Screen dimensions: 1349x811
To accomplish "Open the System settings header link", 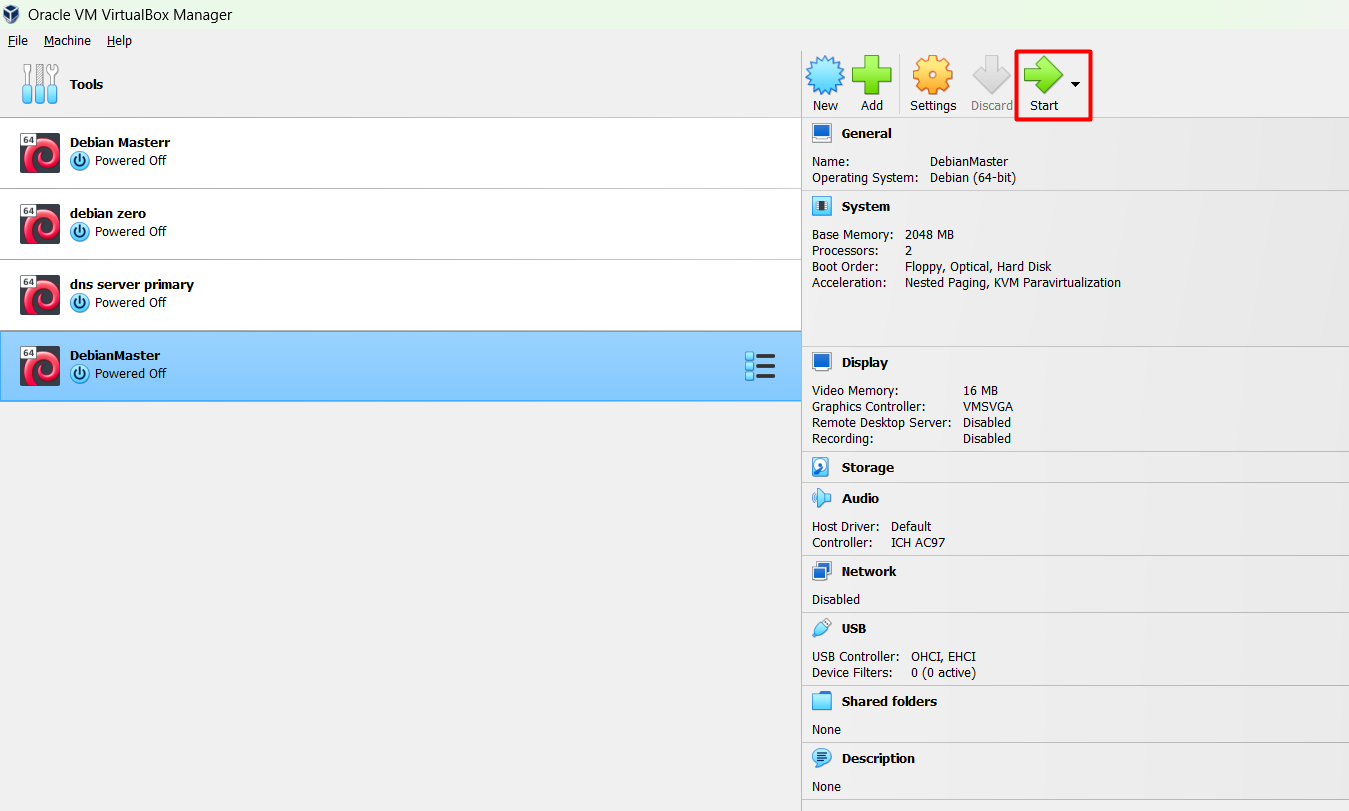I will pos(865,206).
